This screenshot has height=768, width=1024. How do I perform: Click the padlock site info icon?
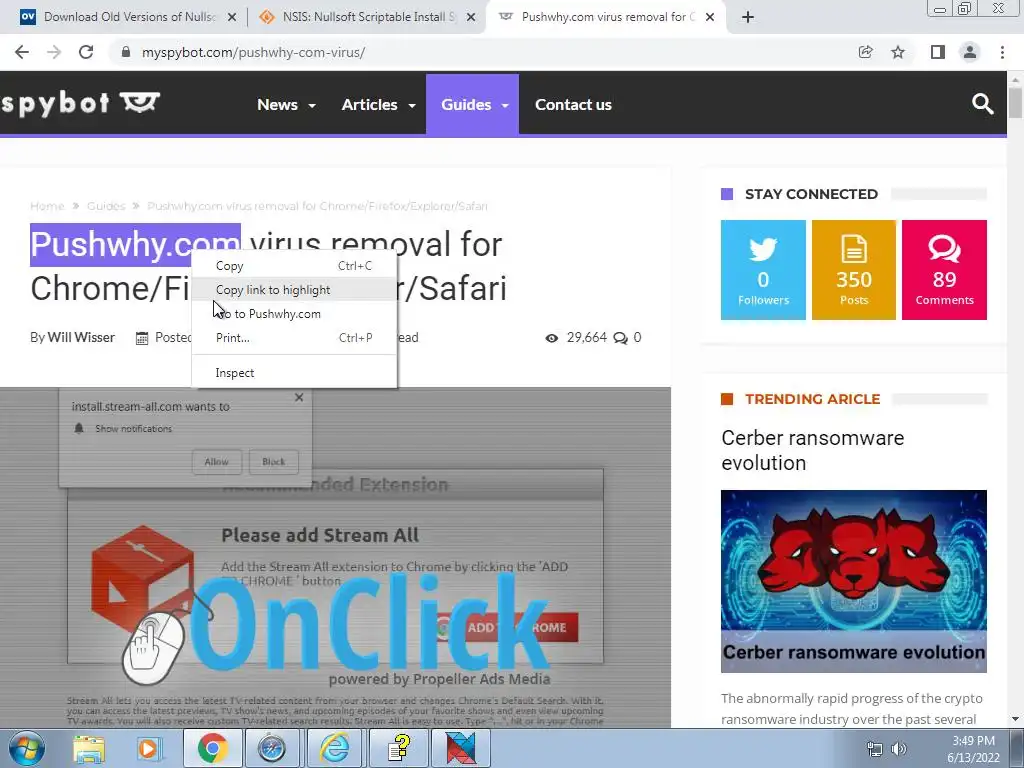126,52
